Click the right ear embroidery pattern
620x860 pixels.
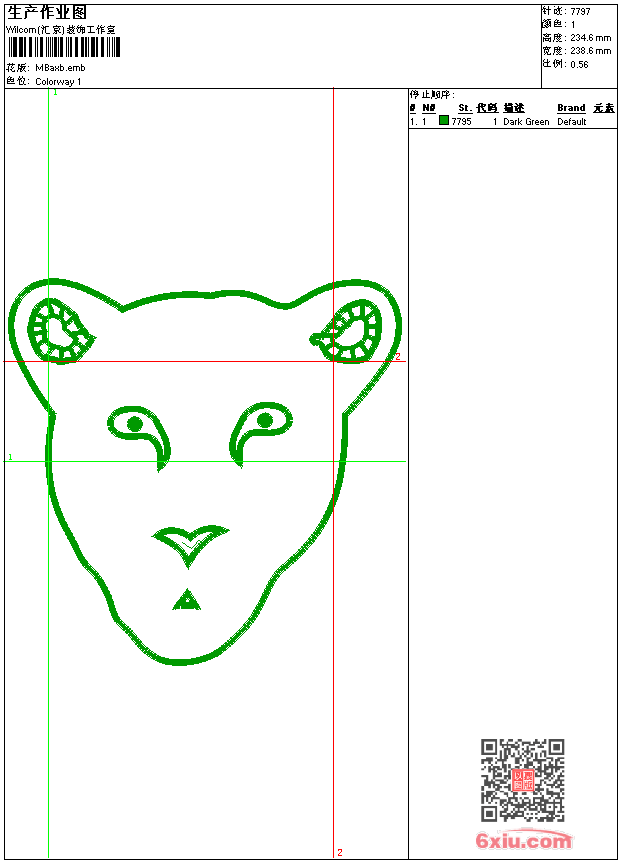349,332
